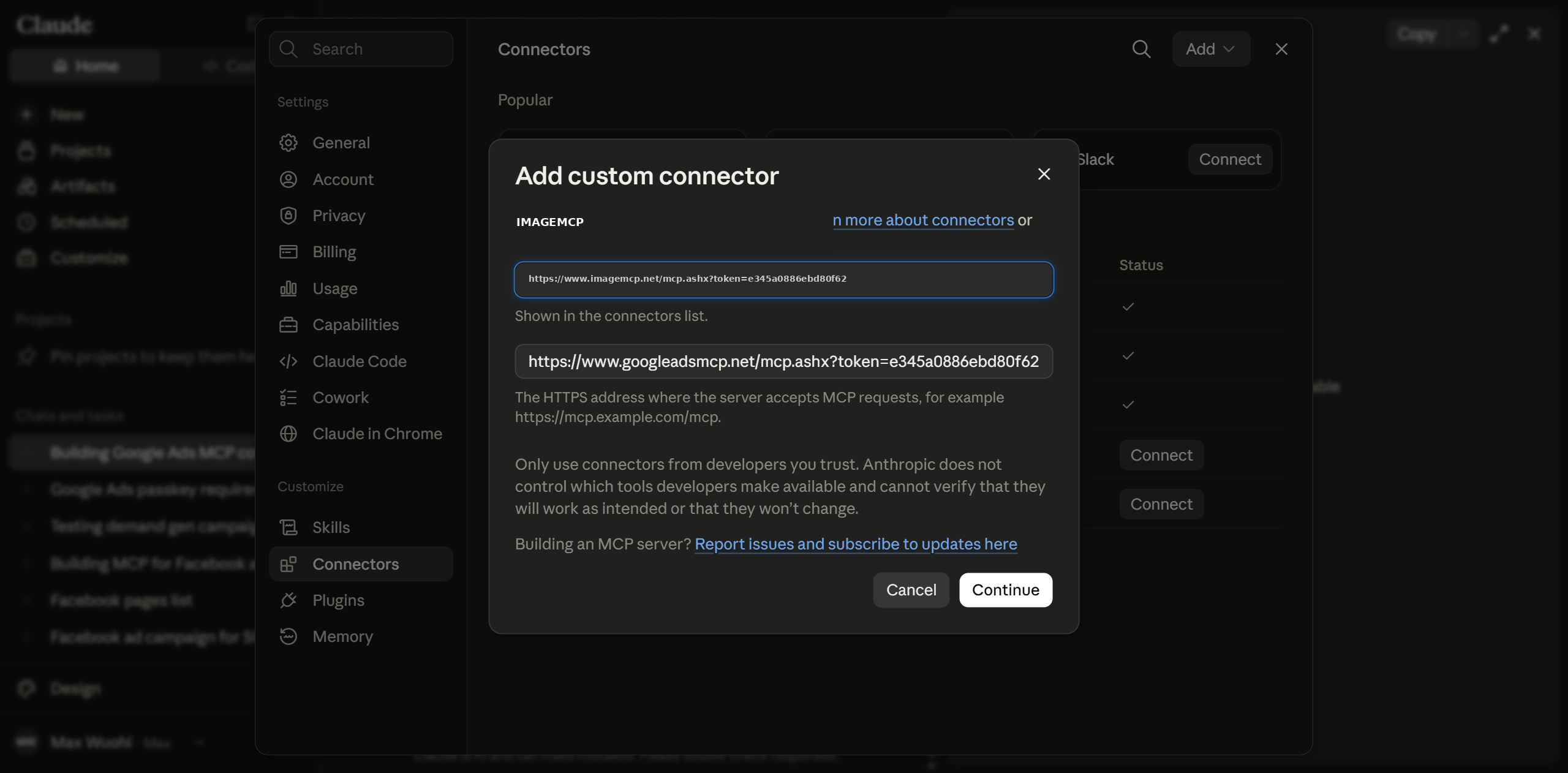Open the Add dropdown in Connectors header
Viewport: 1568px width, 773px height.
click(x=1210, y=49)
